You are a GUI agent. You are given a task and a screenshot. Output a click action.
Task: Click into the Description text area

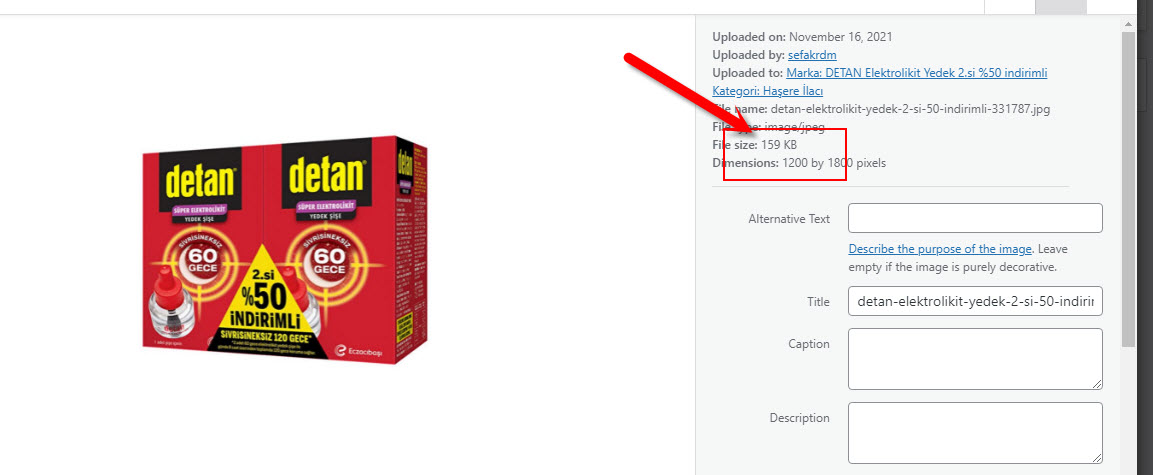pyautogui.click(x=975, y=433)
